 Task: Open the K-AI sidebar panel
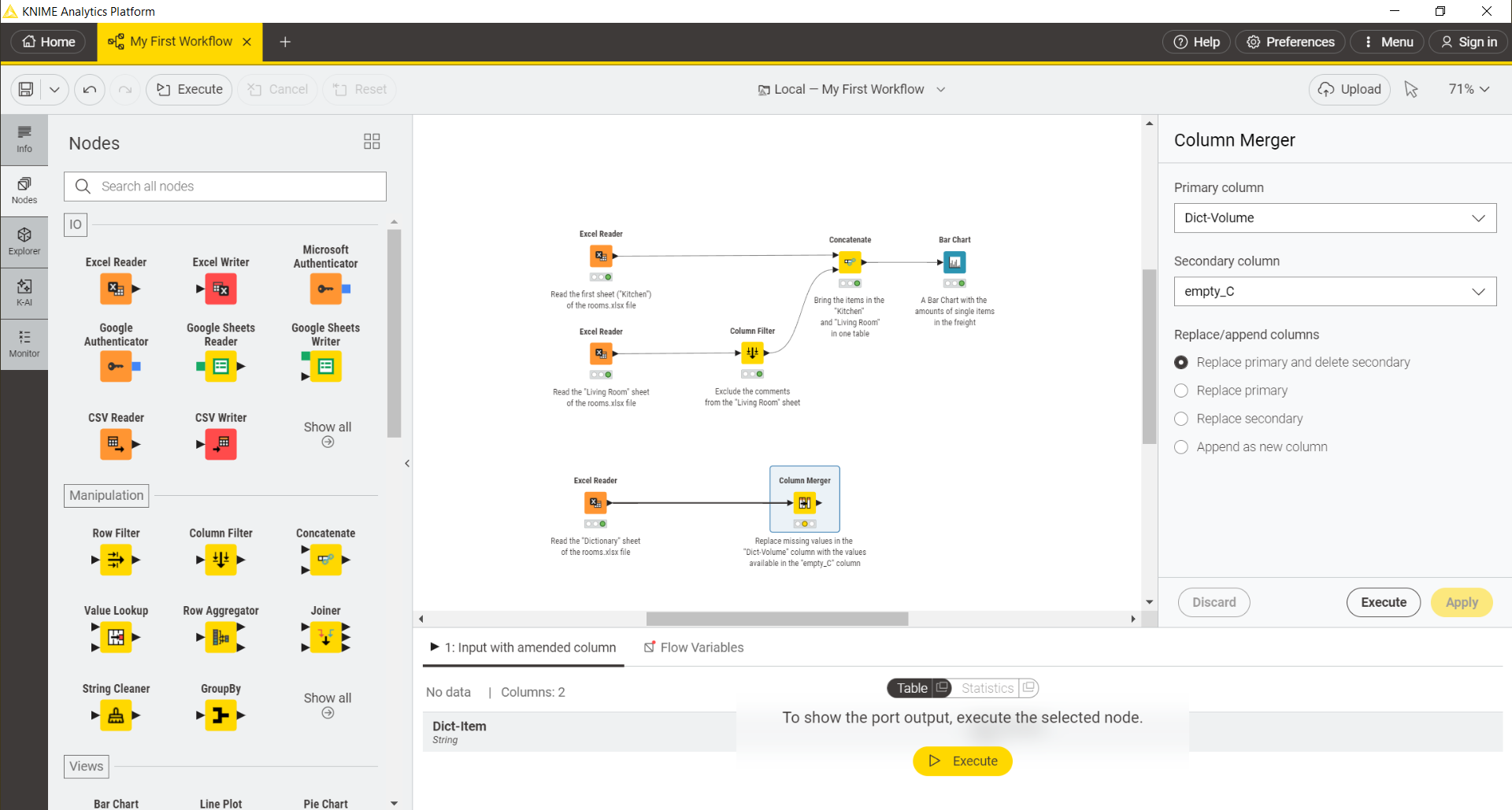pyautogui.click(x=24, y=293)
